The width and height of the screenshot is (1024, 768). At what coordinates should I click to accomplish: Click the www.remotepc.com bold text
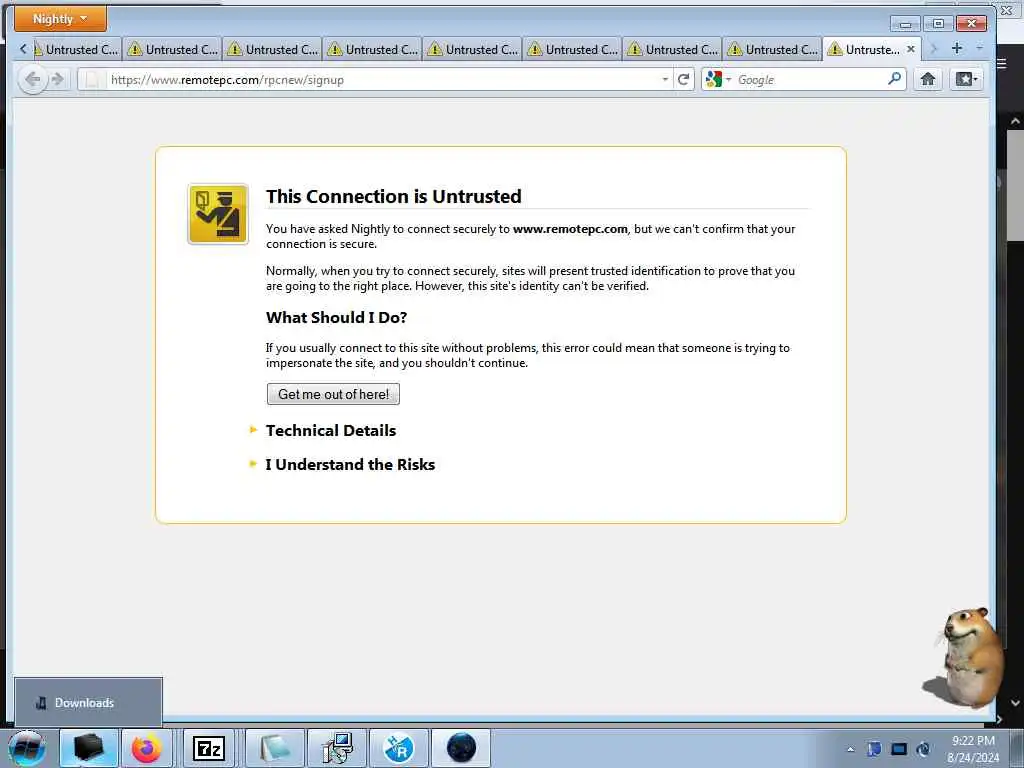[570, 229]
